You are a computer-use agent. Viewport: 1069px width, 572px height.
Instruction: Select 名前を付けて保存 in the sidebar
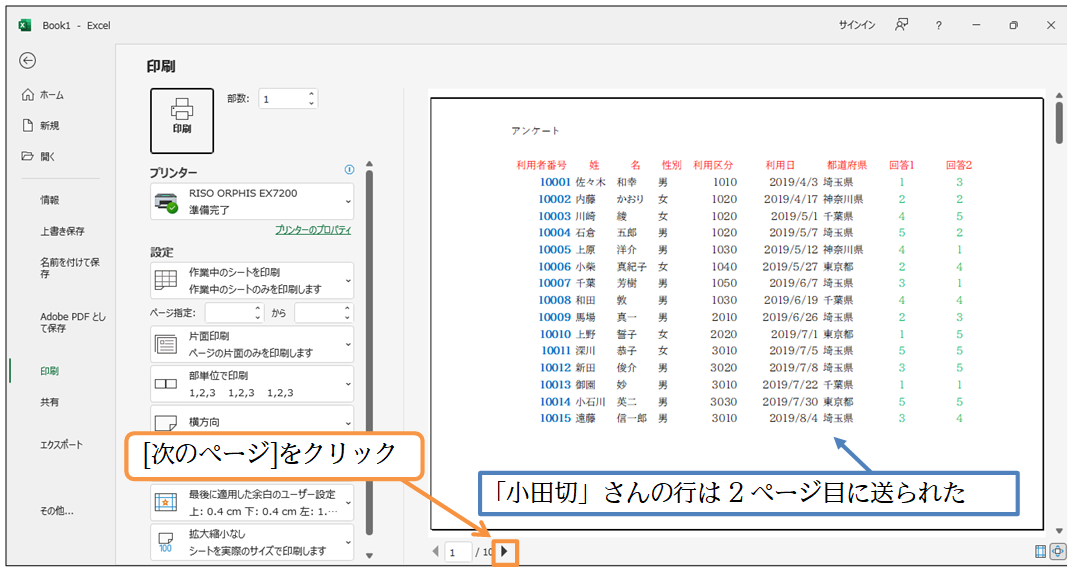point(70,268)
